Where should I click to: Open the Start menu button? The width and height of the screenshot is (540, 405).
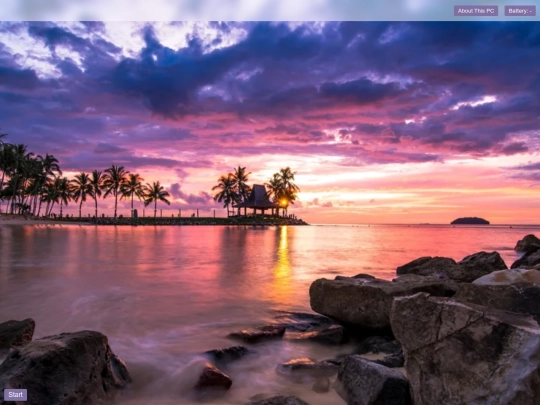click(x=15, y=395)
